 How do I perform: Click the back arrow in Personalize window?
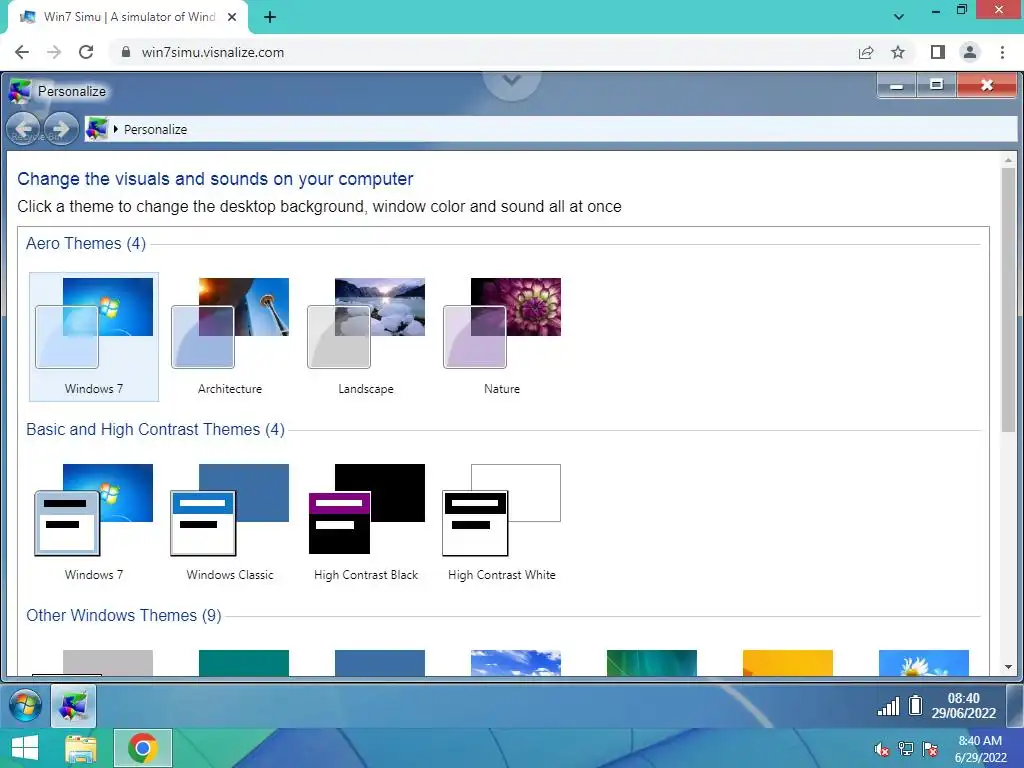(x=24, y=129)
